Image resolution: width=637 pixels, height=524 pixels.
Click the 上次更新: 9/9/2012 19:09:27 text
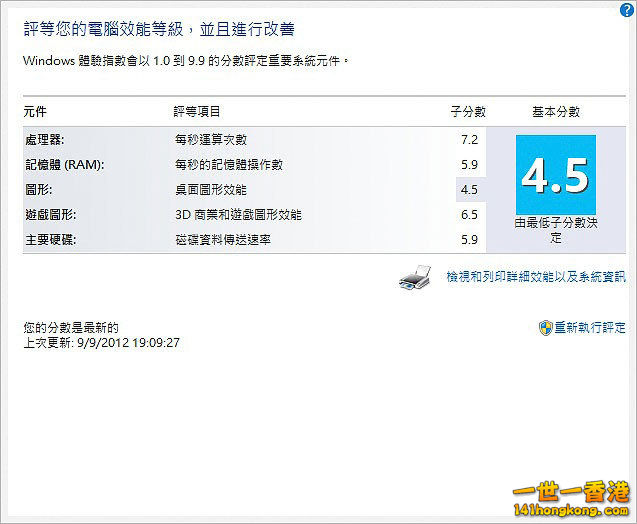102,342
